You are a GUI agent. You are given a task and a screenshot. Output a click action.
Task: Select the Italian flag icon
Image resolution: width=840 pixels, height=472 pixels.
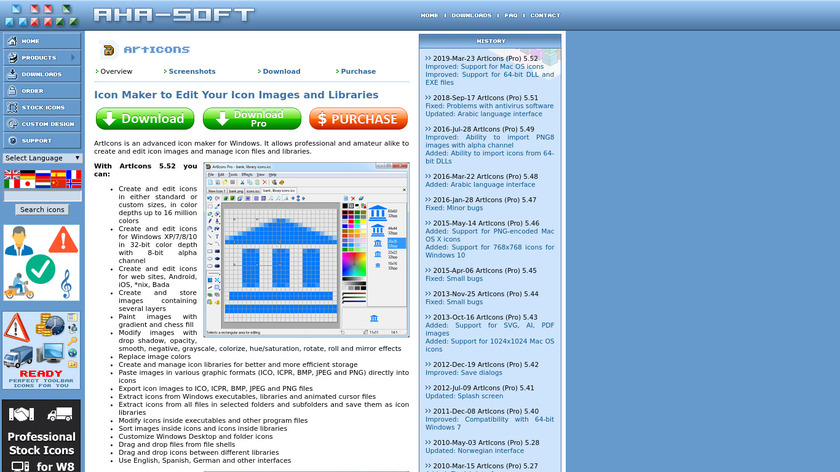[x=12, y=184]
